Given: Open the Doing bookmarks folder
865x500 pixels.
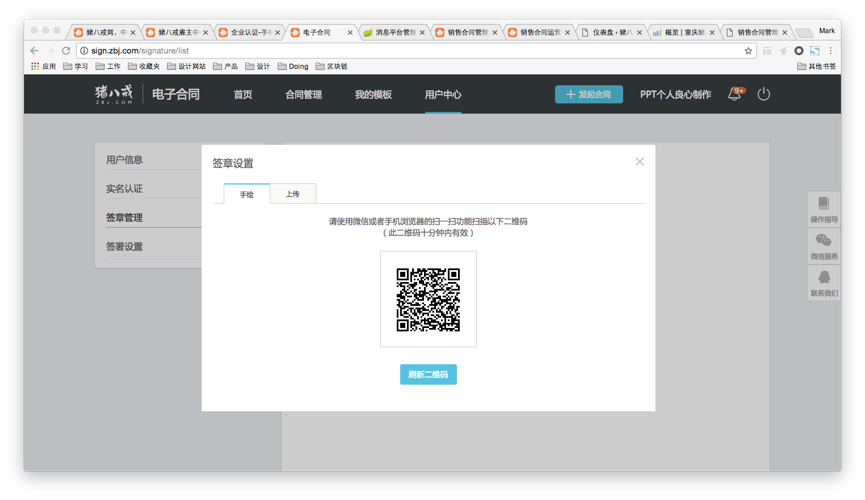Looking at the screenshot, I should [x=293, y=66].
